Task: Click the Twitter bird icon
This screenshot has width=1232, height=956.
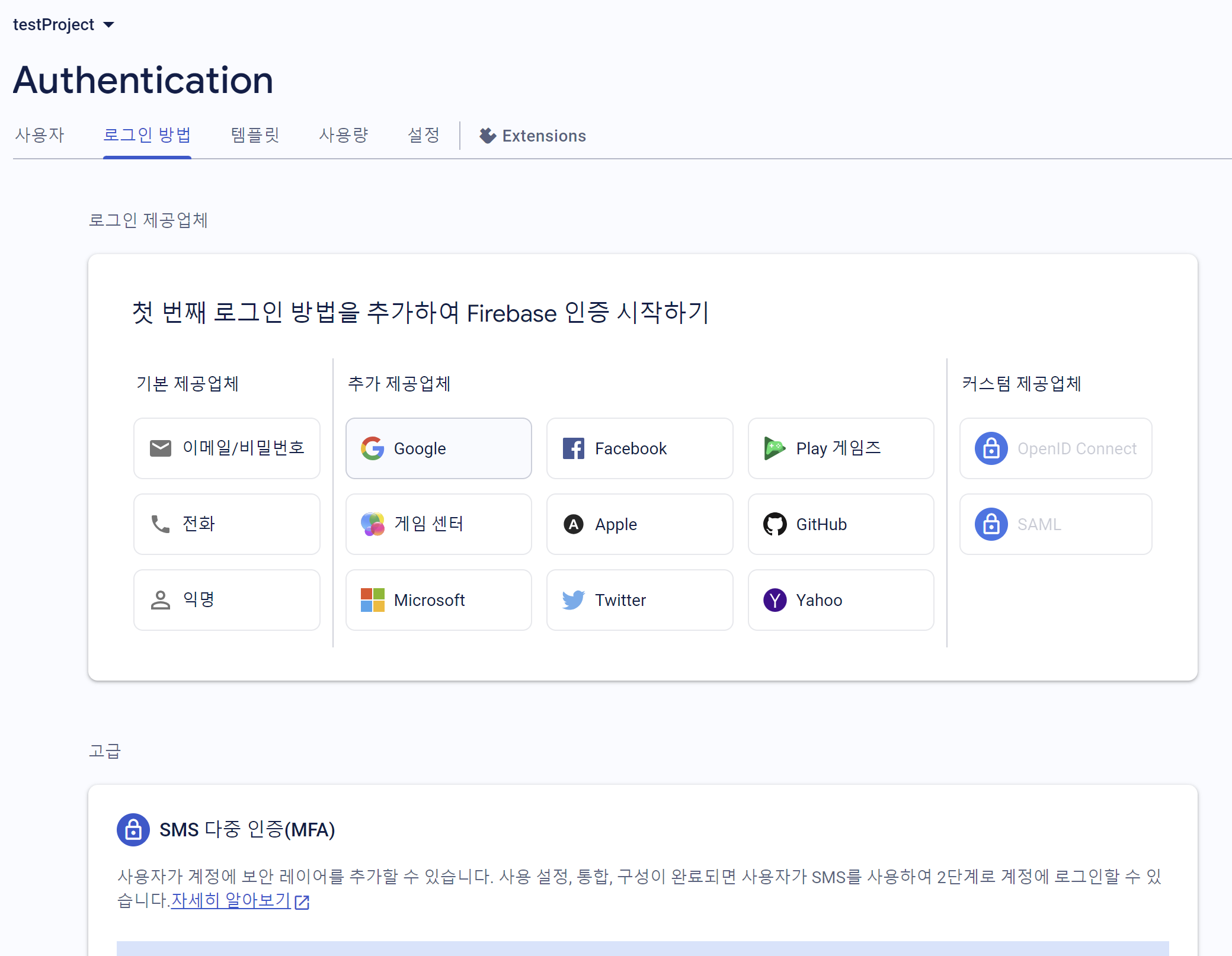Action: point(573,600)
